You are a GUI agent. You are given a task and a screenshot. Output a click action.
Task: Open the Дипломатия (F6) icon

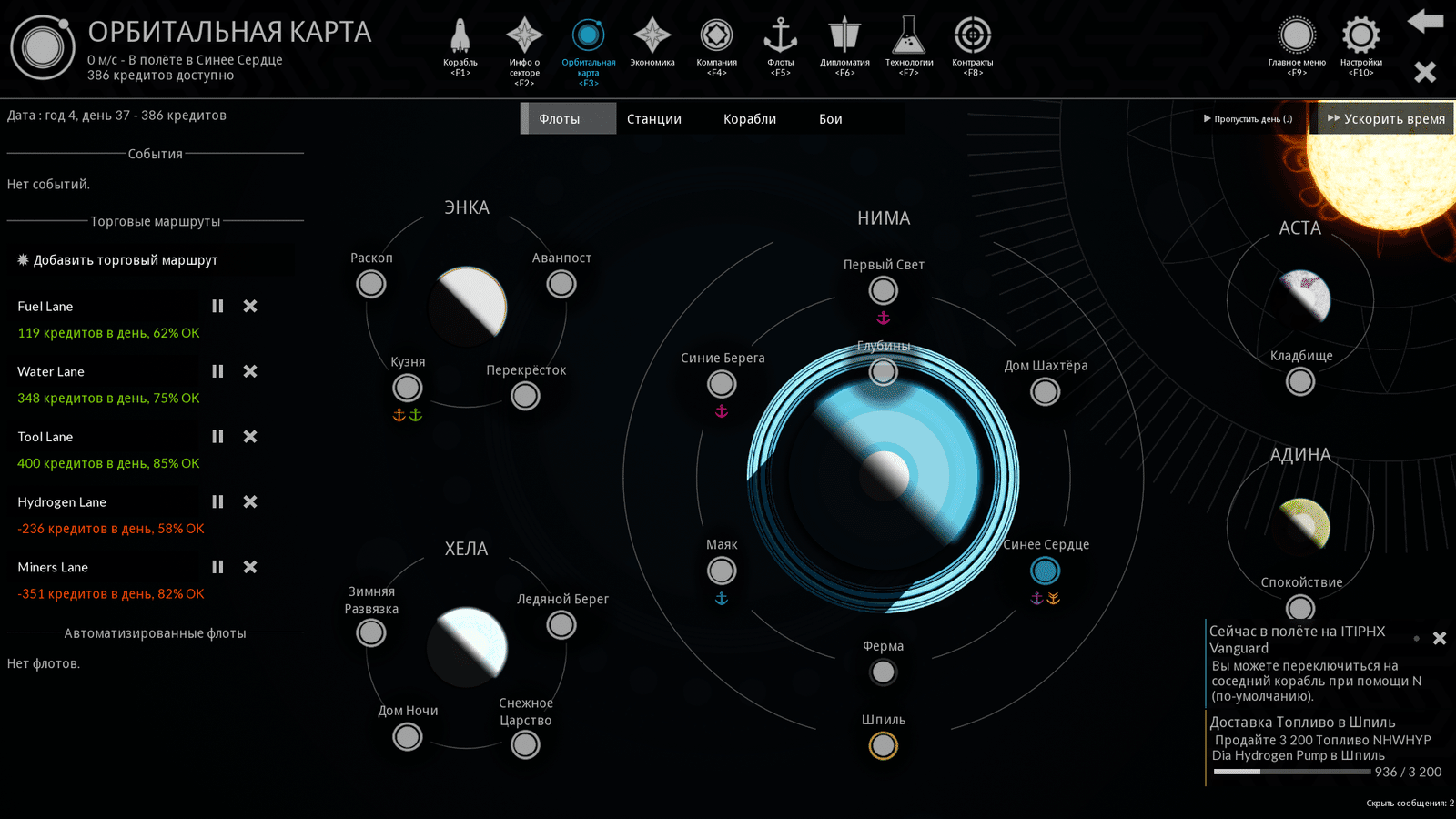pos(844,36)
